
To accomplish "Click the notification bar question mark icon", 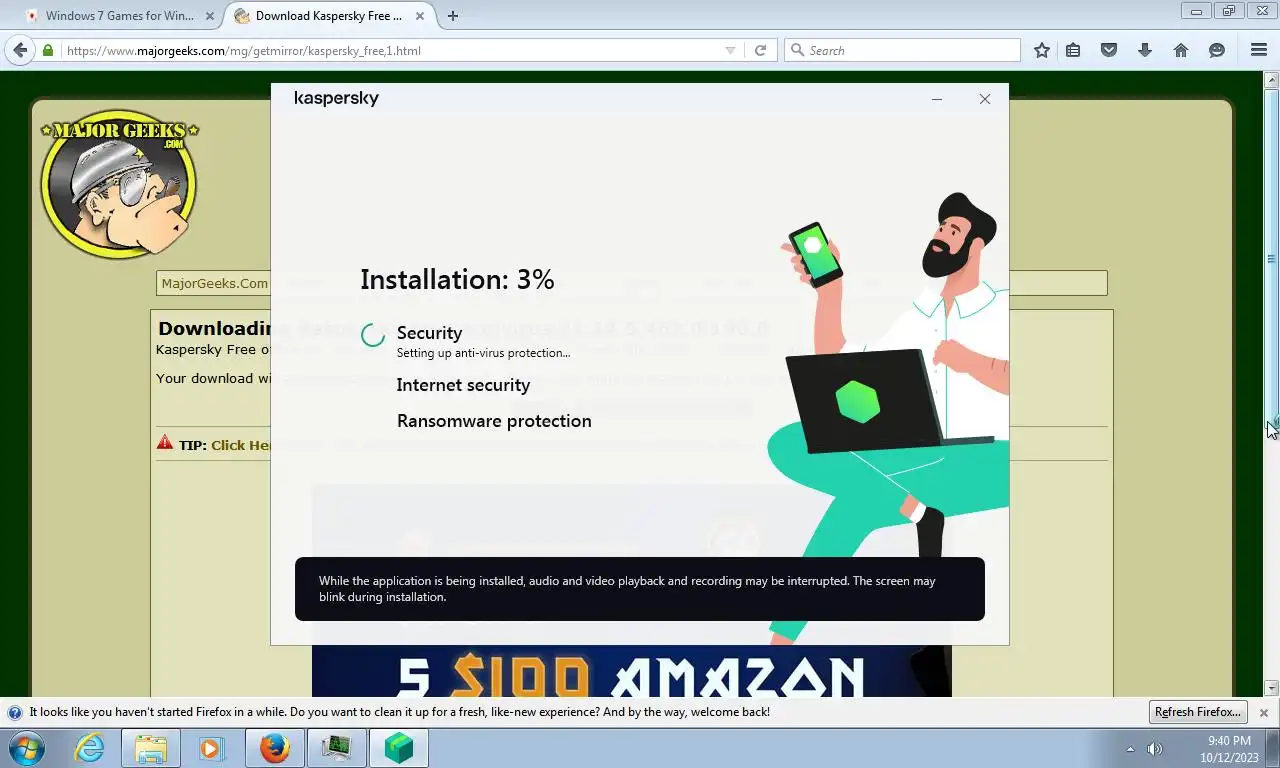I will (15, 713).
